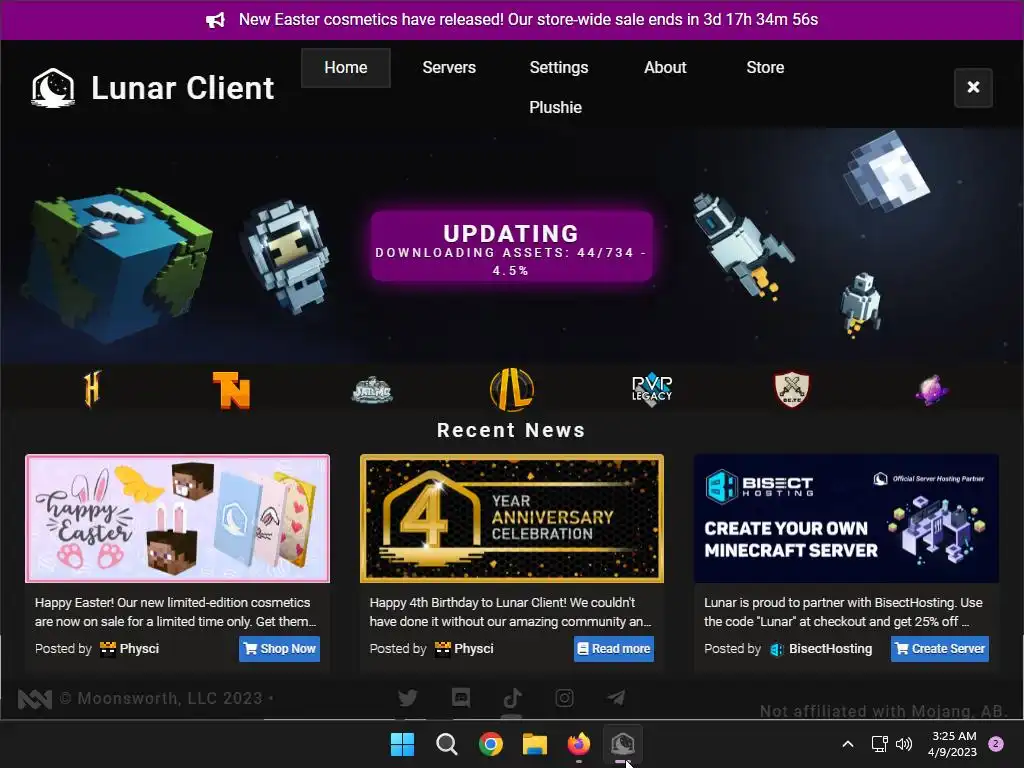This screenshot has width=1024, height=768.
Task: Click the Read more button
Action: click(x=614, y=649)
